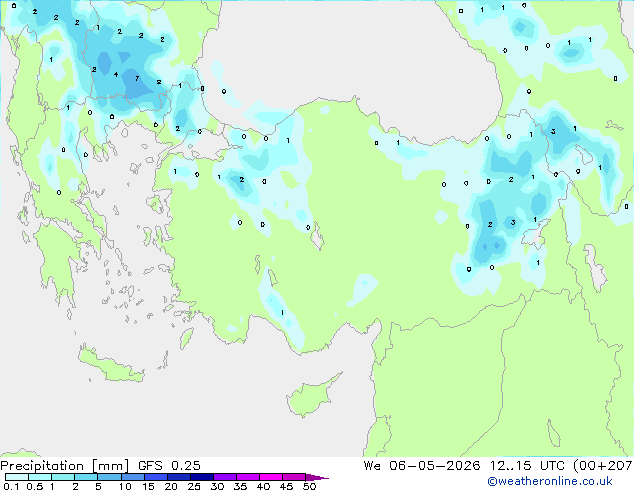Image resolution: width=634 pixels, height=490 pixels.
Task: Click the weatheronline.co.uk copyright link
Action: point(550,481)
